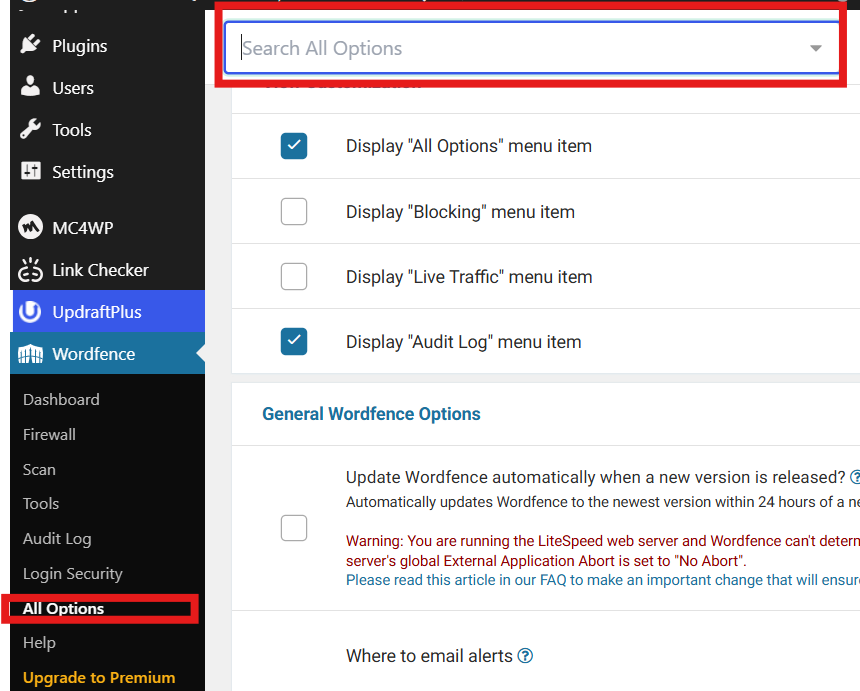Check Display "Blocking" menu item
The image size is (860, 691).
(294, 212)
